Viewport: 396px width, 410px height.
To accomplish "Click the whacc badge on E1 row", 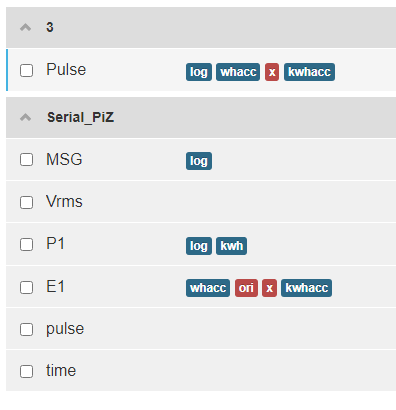I will (x=208, y=288).
